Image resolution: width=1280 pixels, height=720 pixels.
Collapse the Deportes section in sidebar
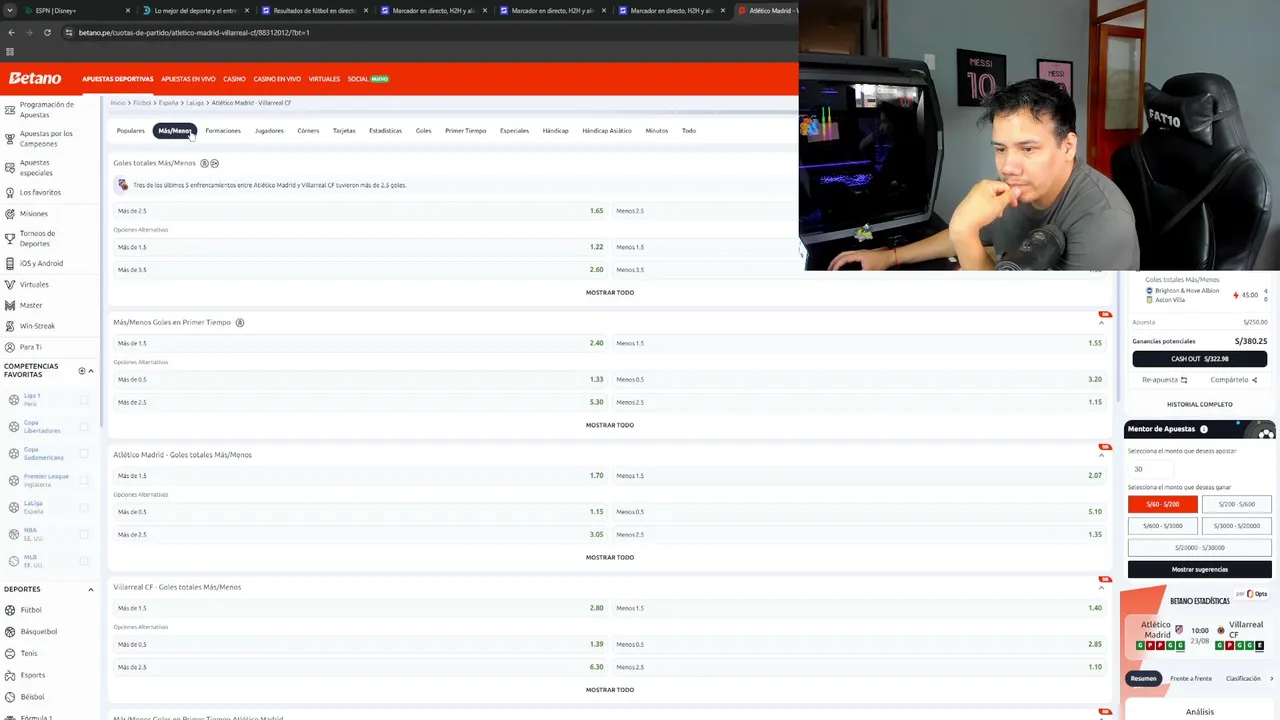pos(91,589)
